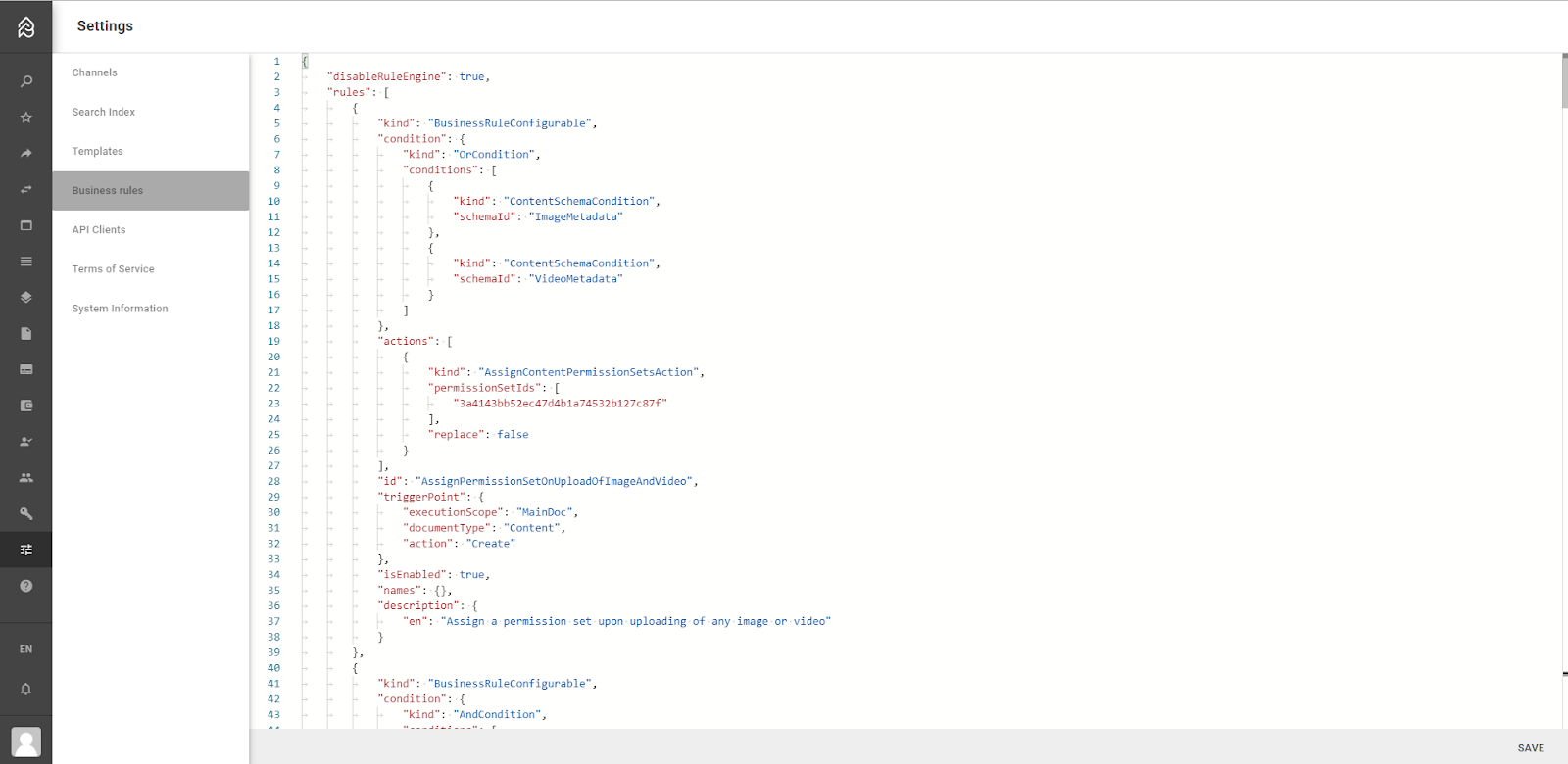Image resolution: width=1568 pixels, height=764 pixels.
Task: Click the "OrCondition" value
Action: tap(494, 155)
